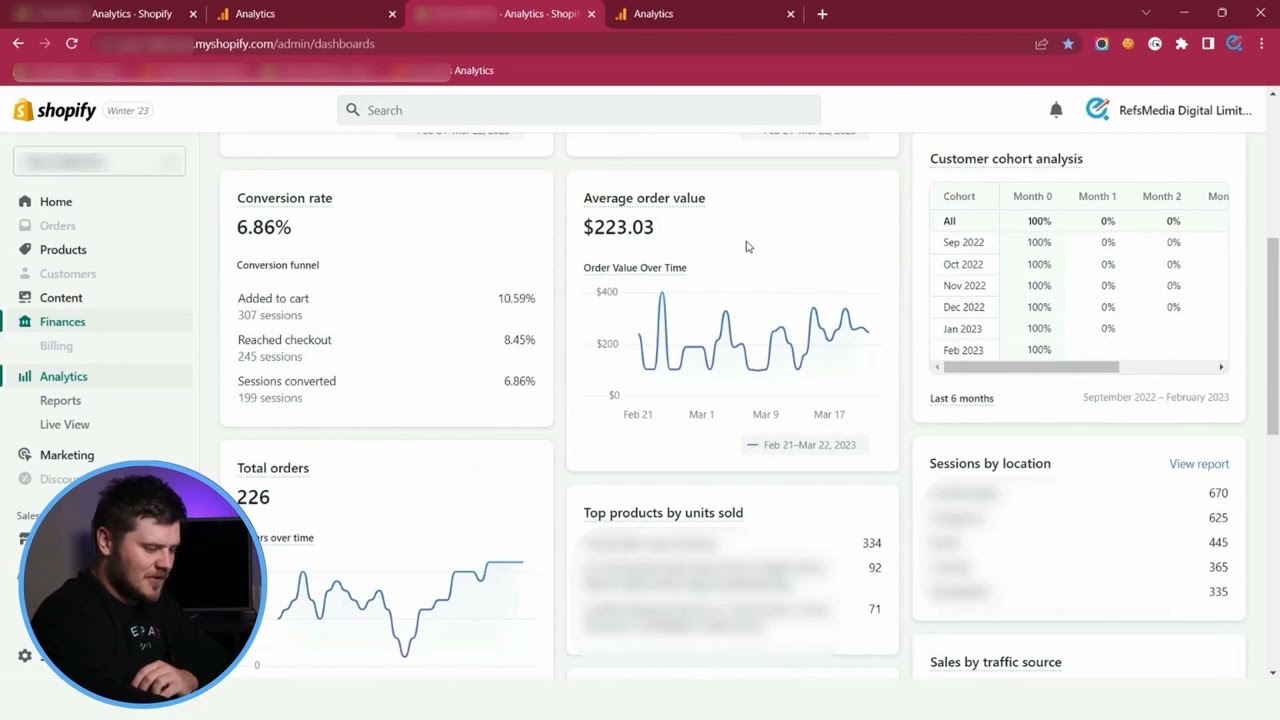Open the Live View menu item
Viewport: 1280px width, 720px height.
point(65,424)
